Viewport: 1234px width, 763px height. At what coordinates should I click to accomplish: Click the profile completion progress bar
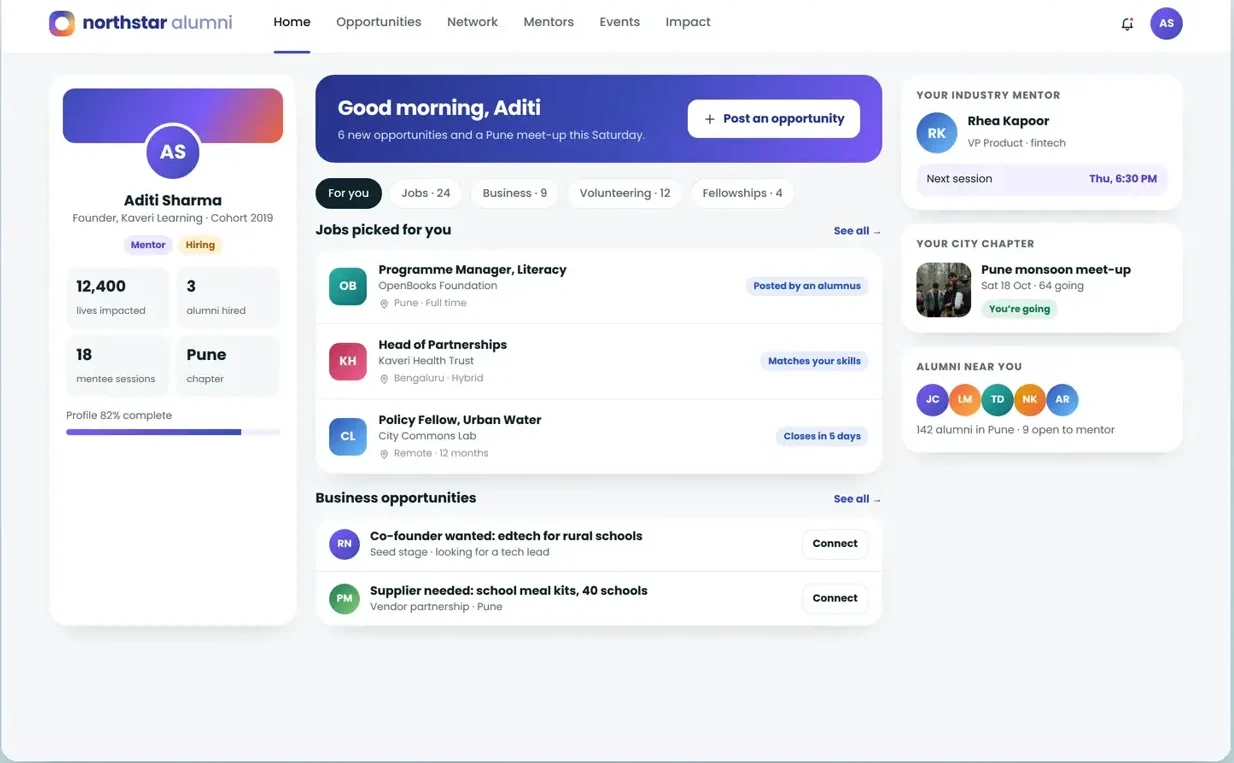click(173, 432)
